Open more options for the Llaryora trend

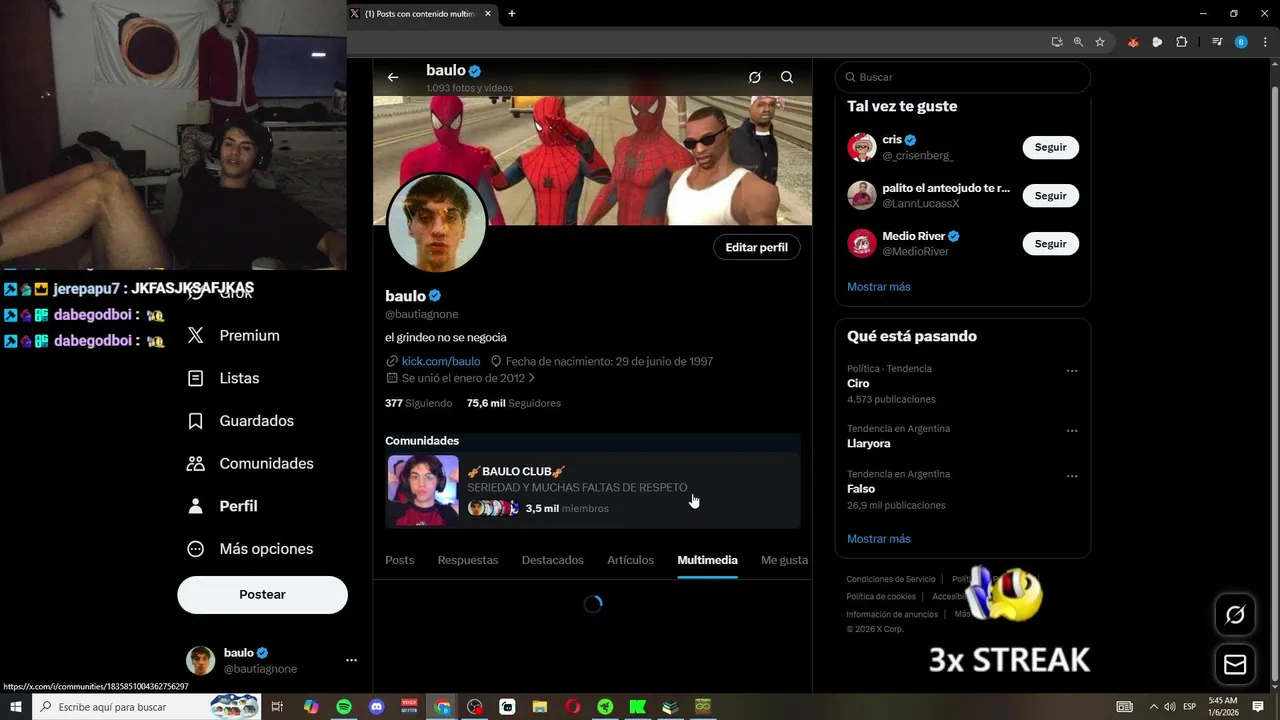coord(1072,431)
